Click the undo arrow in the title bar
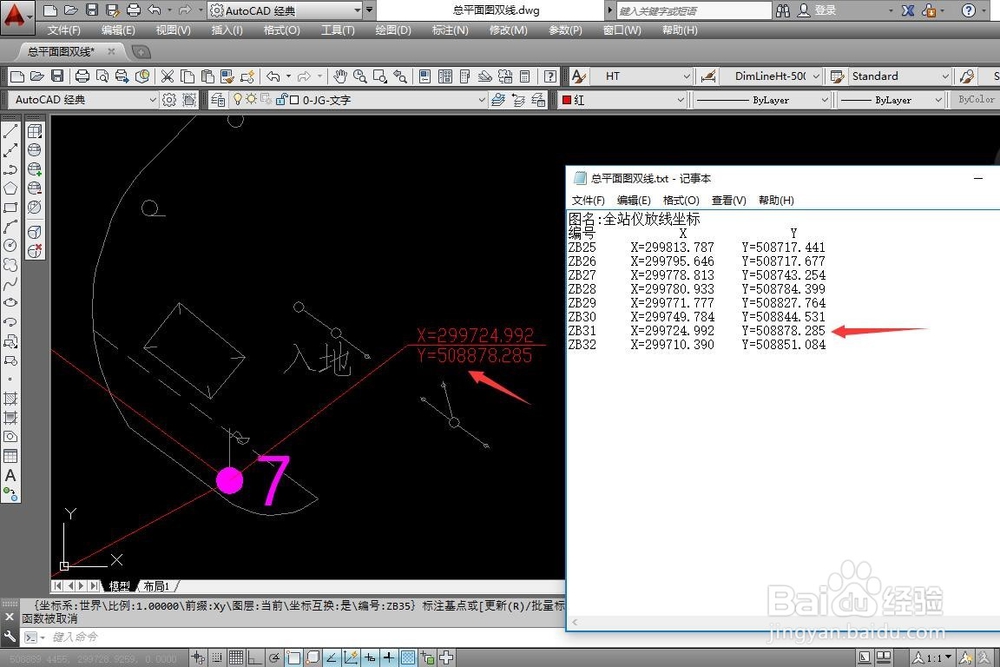Viewport: 1000px width, 667px height. click(x=154, y=10)
